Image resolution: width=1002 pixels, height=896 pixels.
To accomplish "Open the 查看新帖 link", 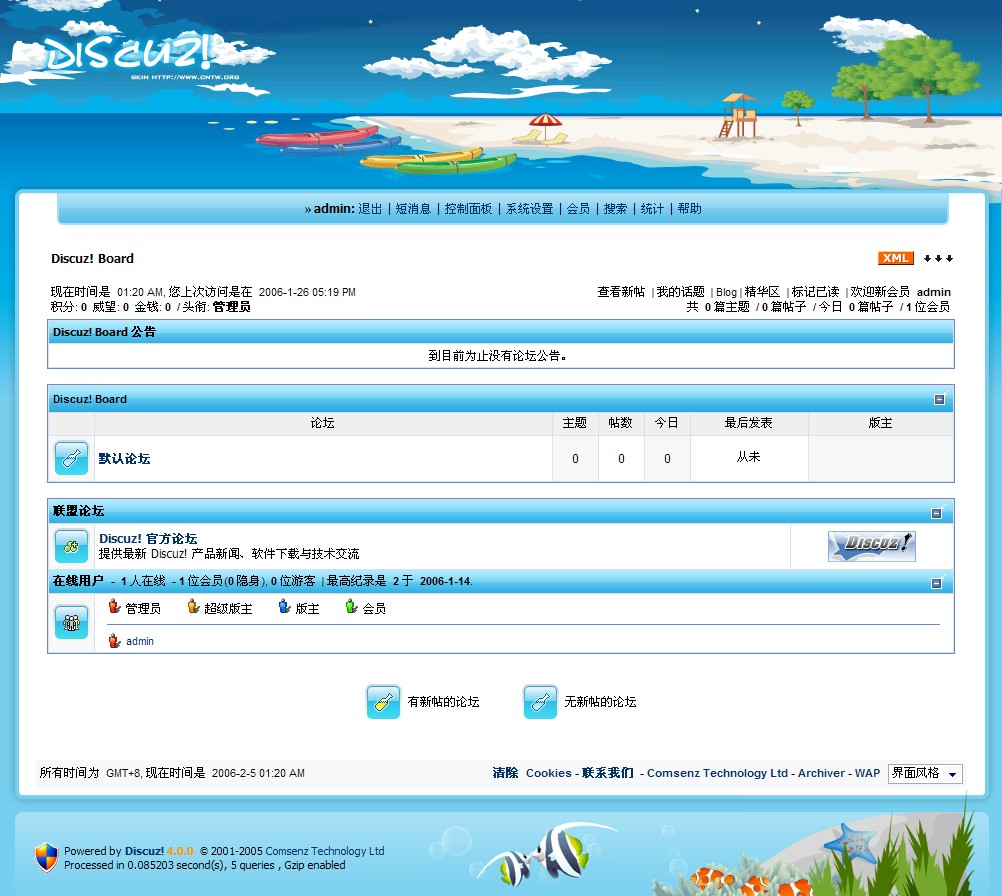I will coord(621,292).
